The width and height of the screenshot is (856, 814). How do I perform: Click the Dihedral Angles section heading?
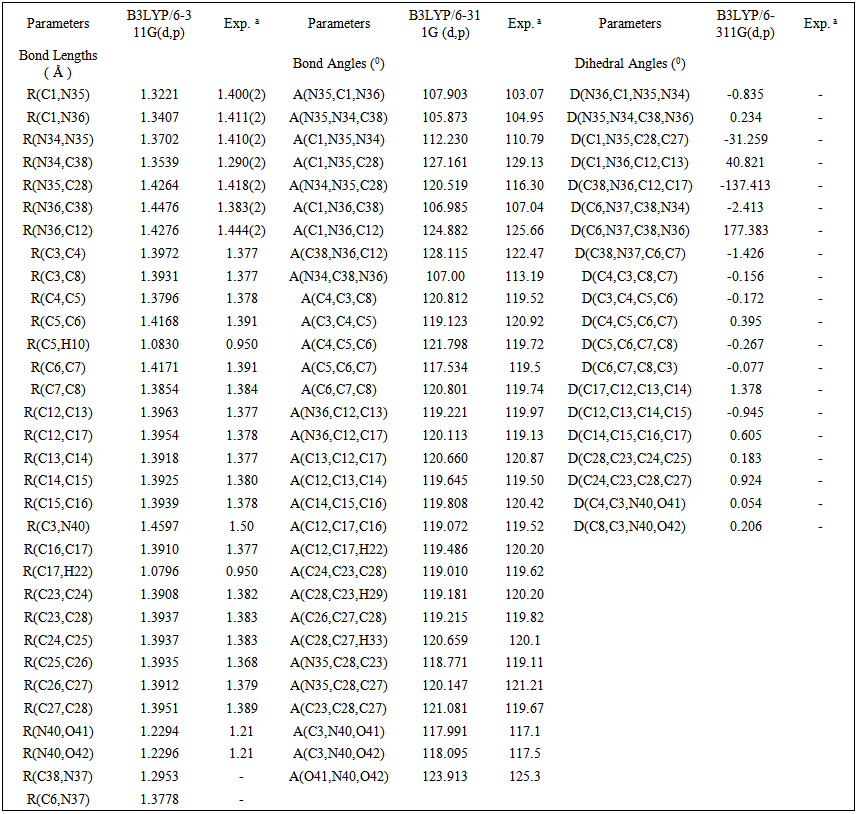[629, 63]
